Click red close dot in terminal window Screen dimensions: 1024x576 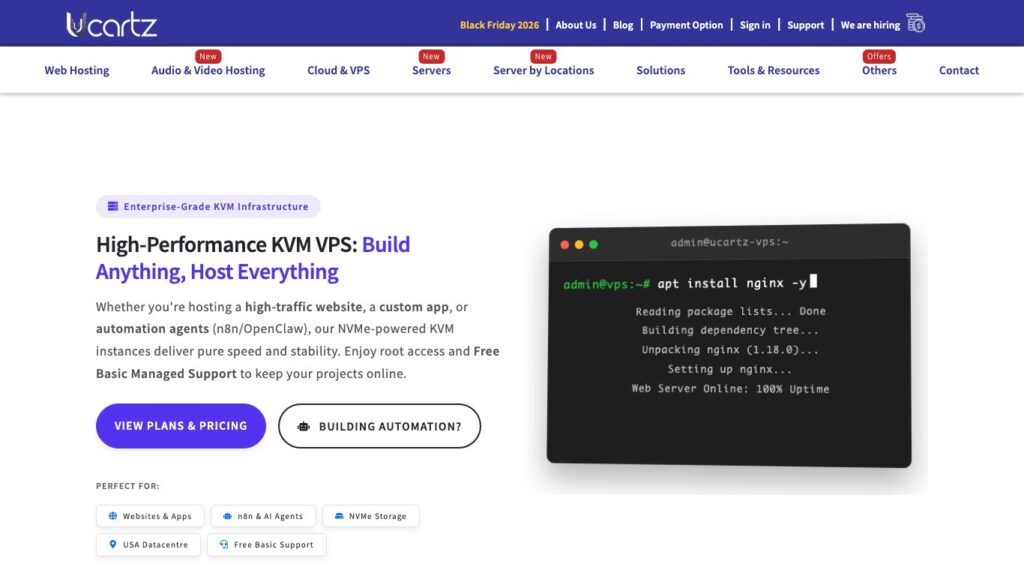565,245
